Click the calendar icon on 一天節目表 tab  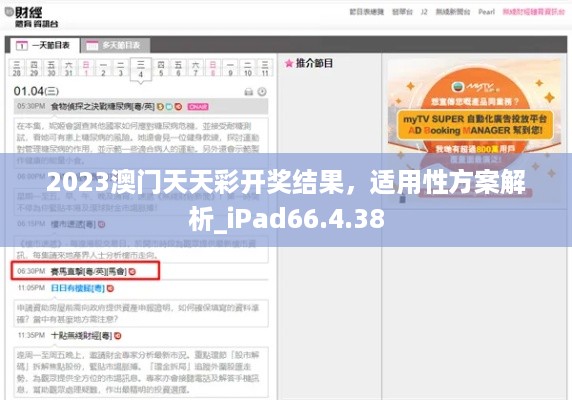[21, 46]
